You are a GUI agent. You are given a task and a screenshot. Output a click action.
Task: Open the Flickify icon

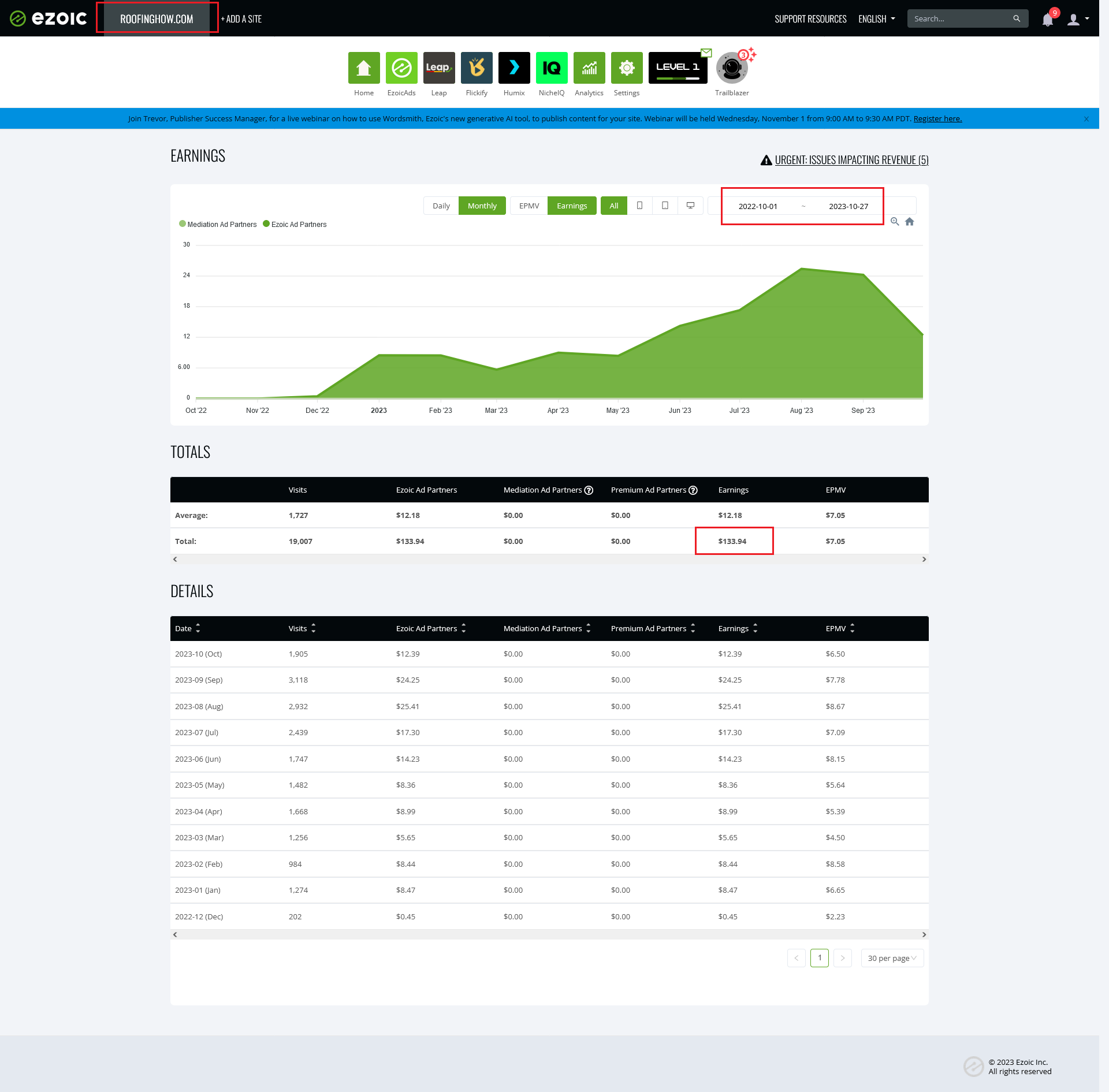point(477,68)
